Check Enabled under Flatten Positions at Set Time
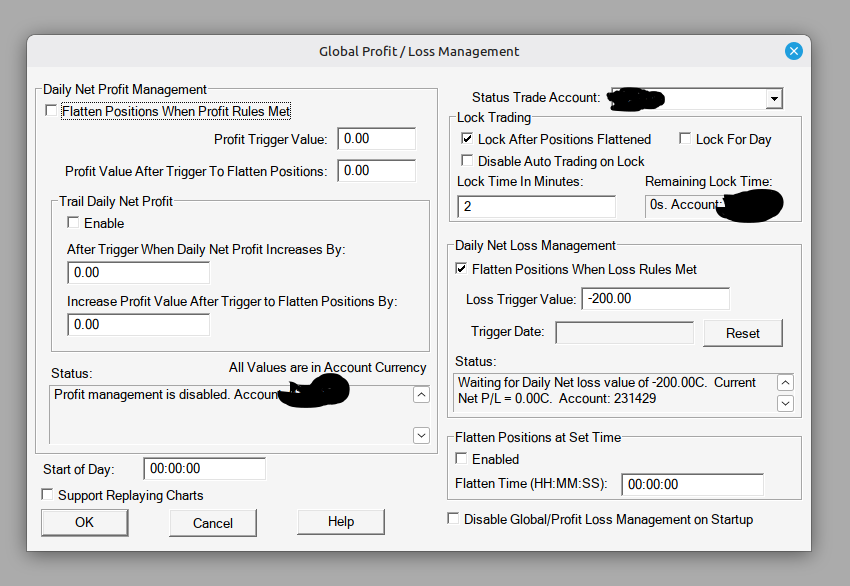Viewport: 850px width, 586px height. pyautogui.click(x=461, y=459)
